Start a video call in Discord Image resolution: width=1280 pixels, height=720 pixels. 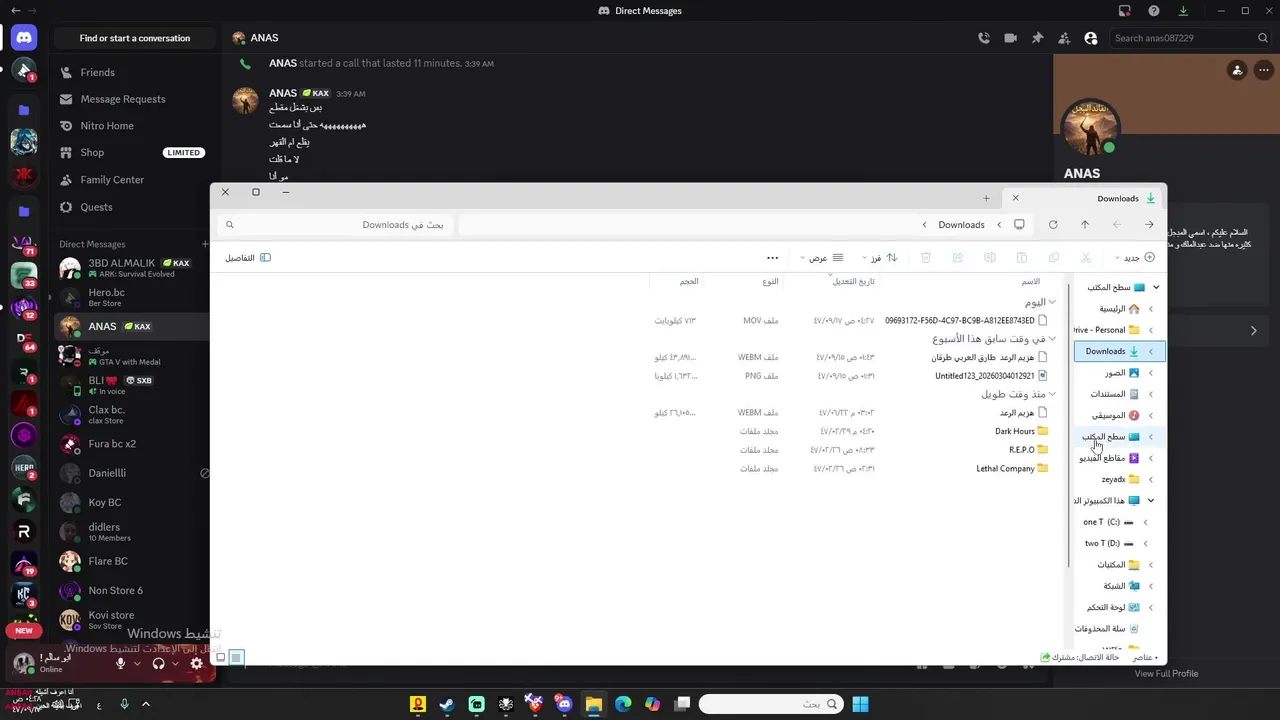[x=1010, y=38]
